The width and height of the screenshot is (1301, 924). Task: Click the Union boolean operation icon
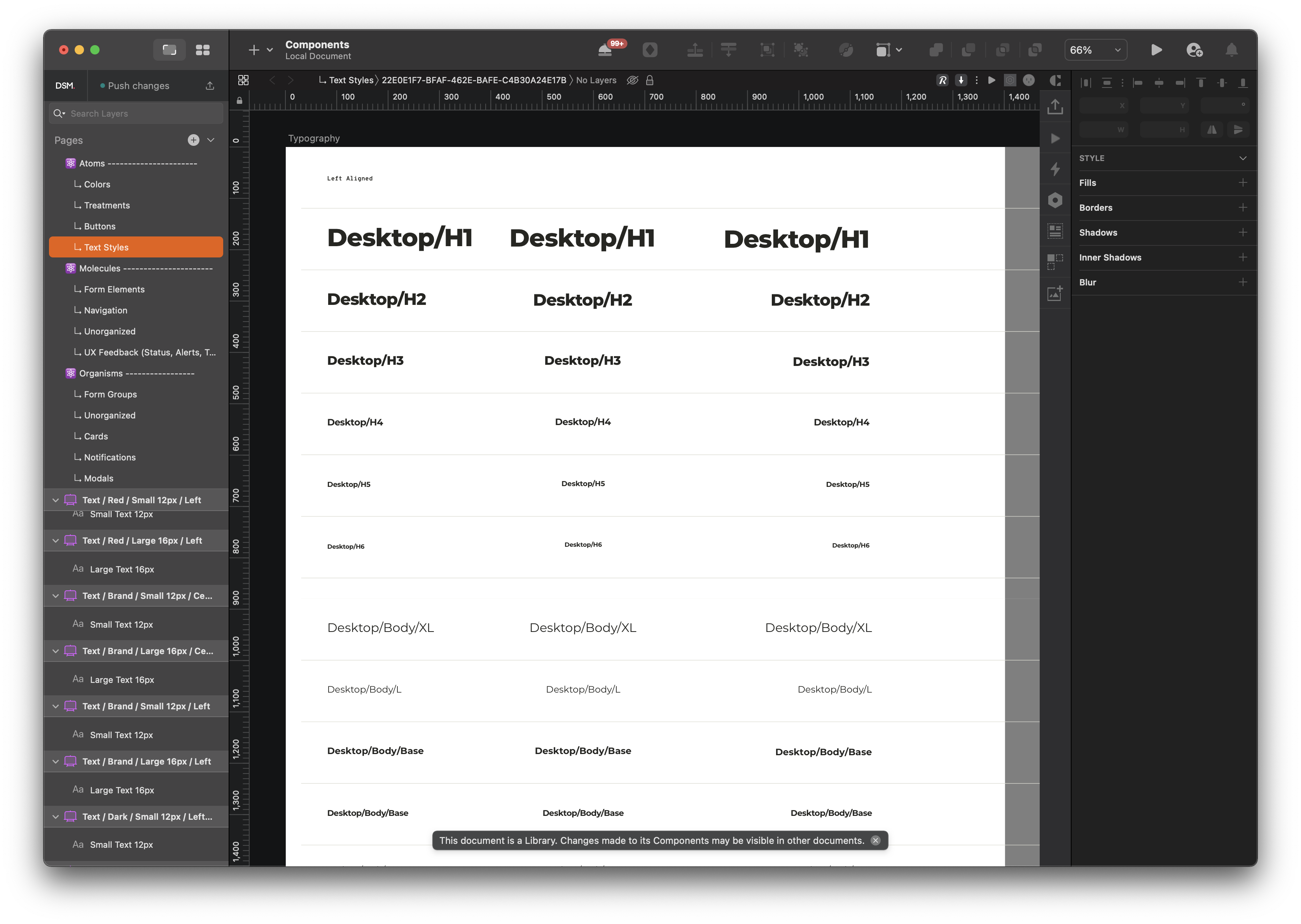(x=936, y=50)
